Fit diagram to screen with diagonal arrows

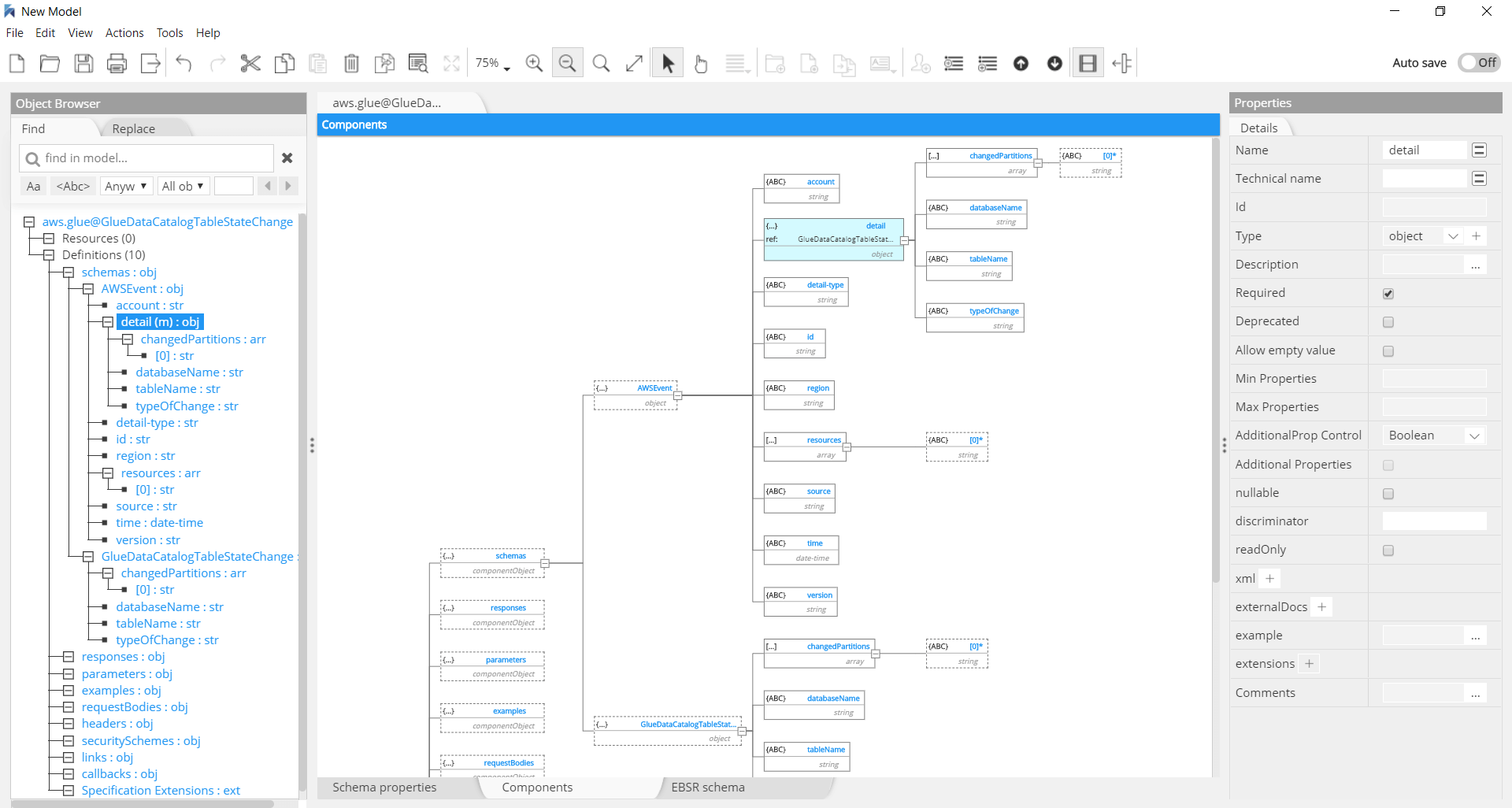634,63
